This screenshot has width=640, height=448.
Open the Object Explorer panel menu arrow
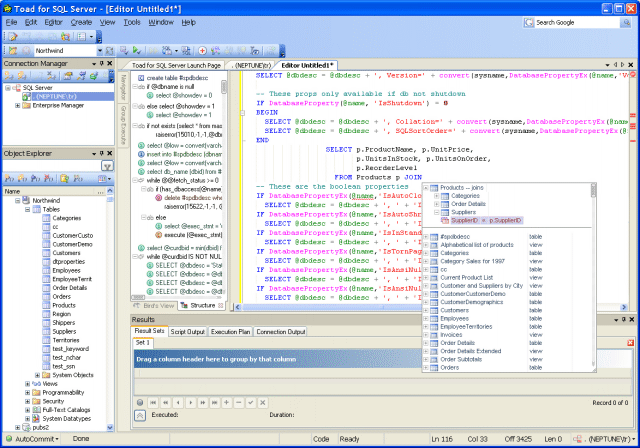coord(94,154)
